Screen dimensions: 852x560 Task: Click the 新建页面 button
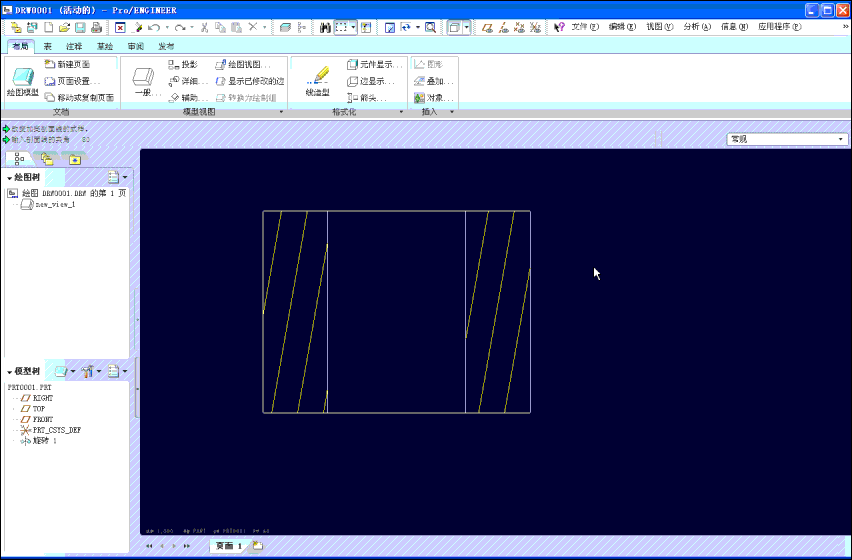point(67,65)
